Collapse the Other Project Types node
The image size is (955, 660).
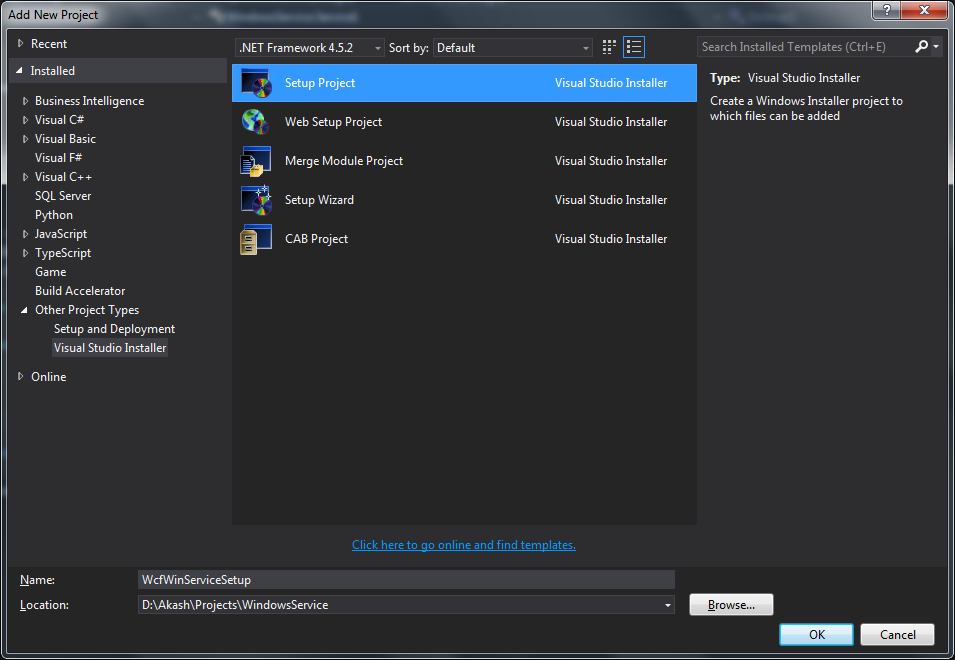click(x=23, y=309)
